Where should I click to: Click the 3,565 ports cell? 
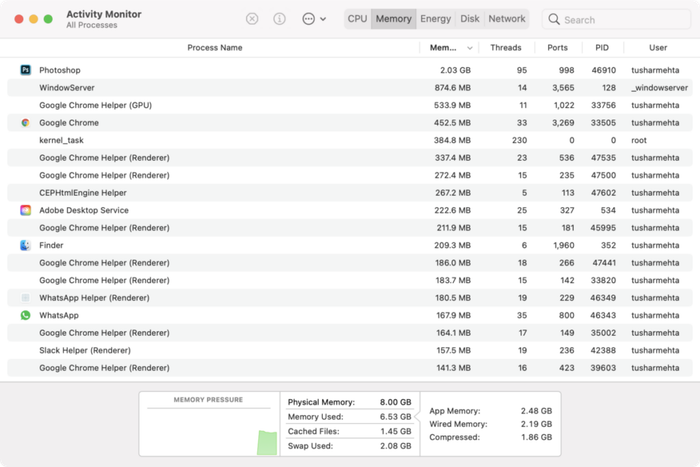coord(563,88)
